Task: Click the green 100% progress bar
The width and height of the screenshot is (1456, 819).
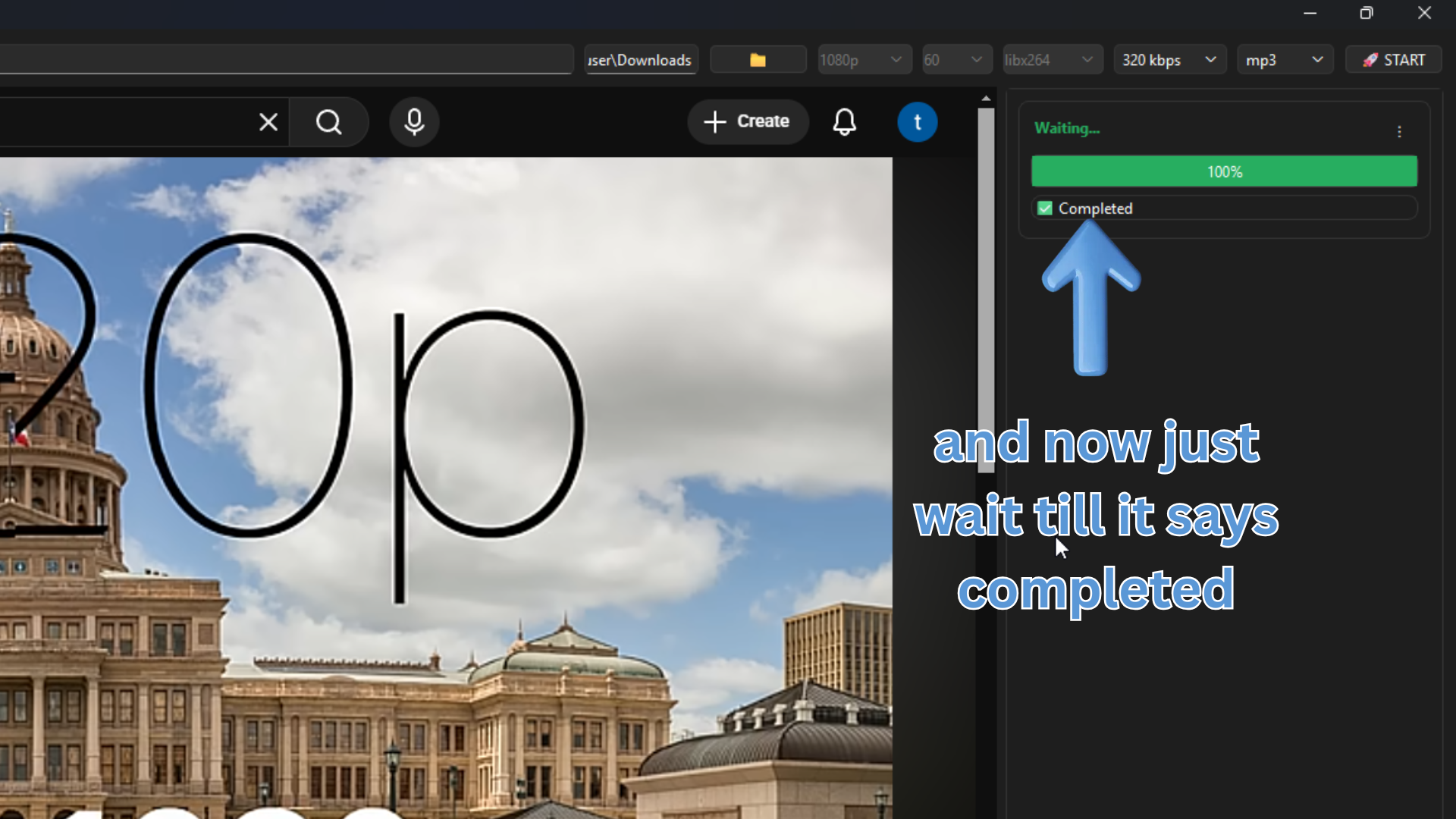Action: [1224, 171]
